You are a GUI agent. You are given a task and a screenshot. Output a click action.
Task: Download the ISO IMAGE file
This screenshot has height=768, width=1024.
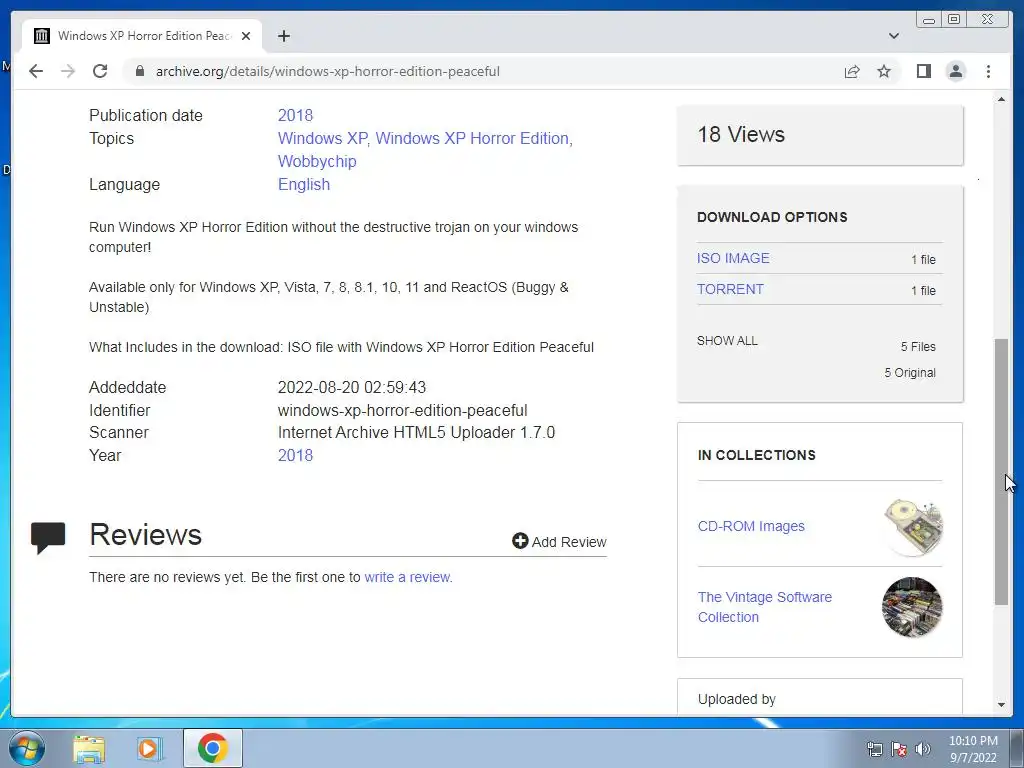point(733,259)
